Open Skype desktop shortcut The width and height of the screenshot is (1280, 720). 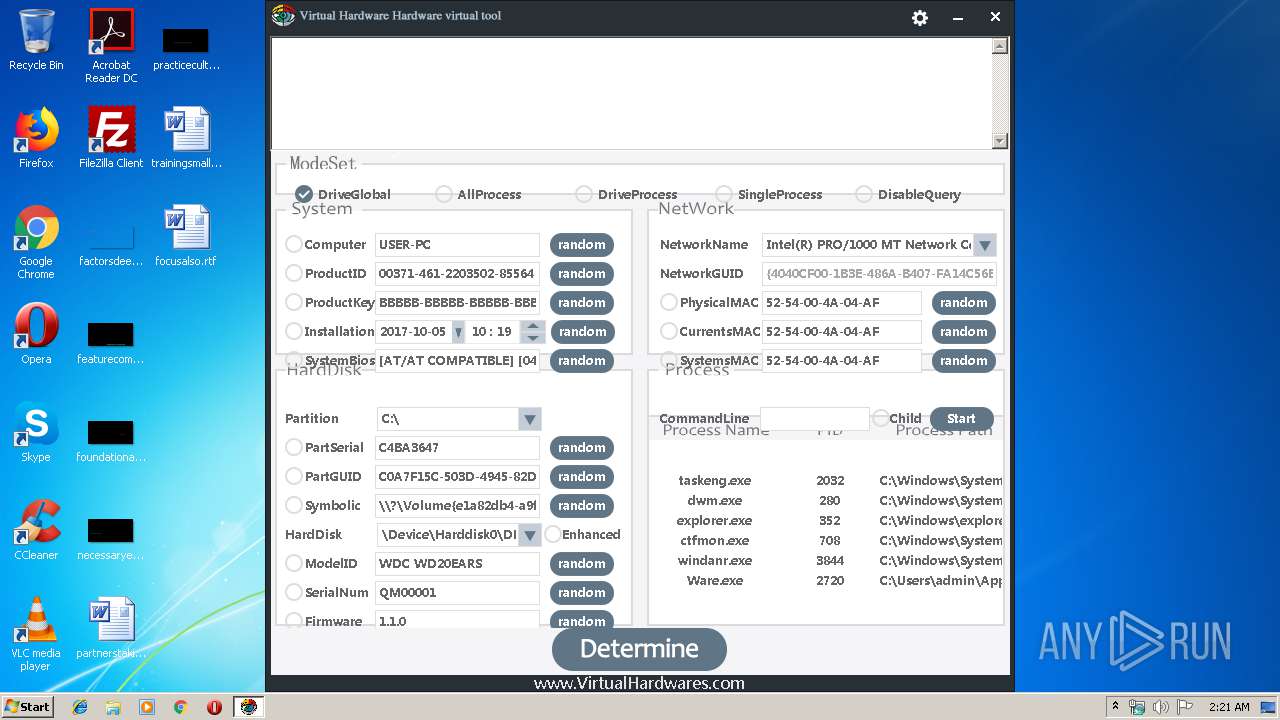(x=36, y=432)
